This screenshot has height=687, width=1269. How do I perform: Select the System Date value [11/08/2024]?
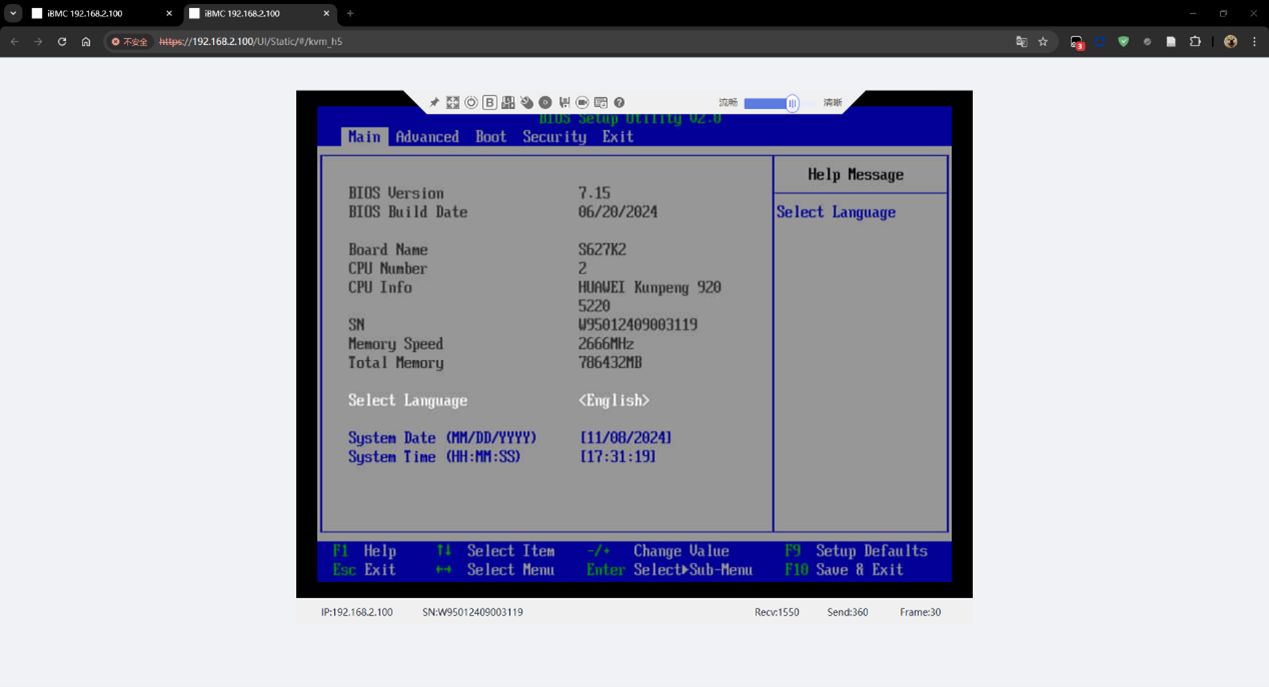[x=626, y=438]
